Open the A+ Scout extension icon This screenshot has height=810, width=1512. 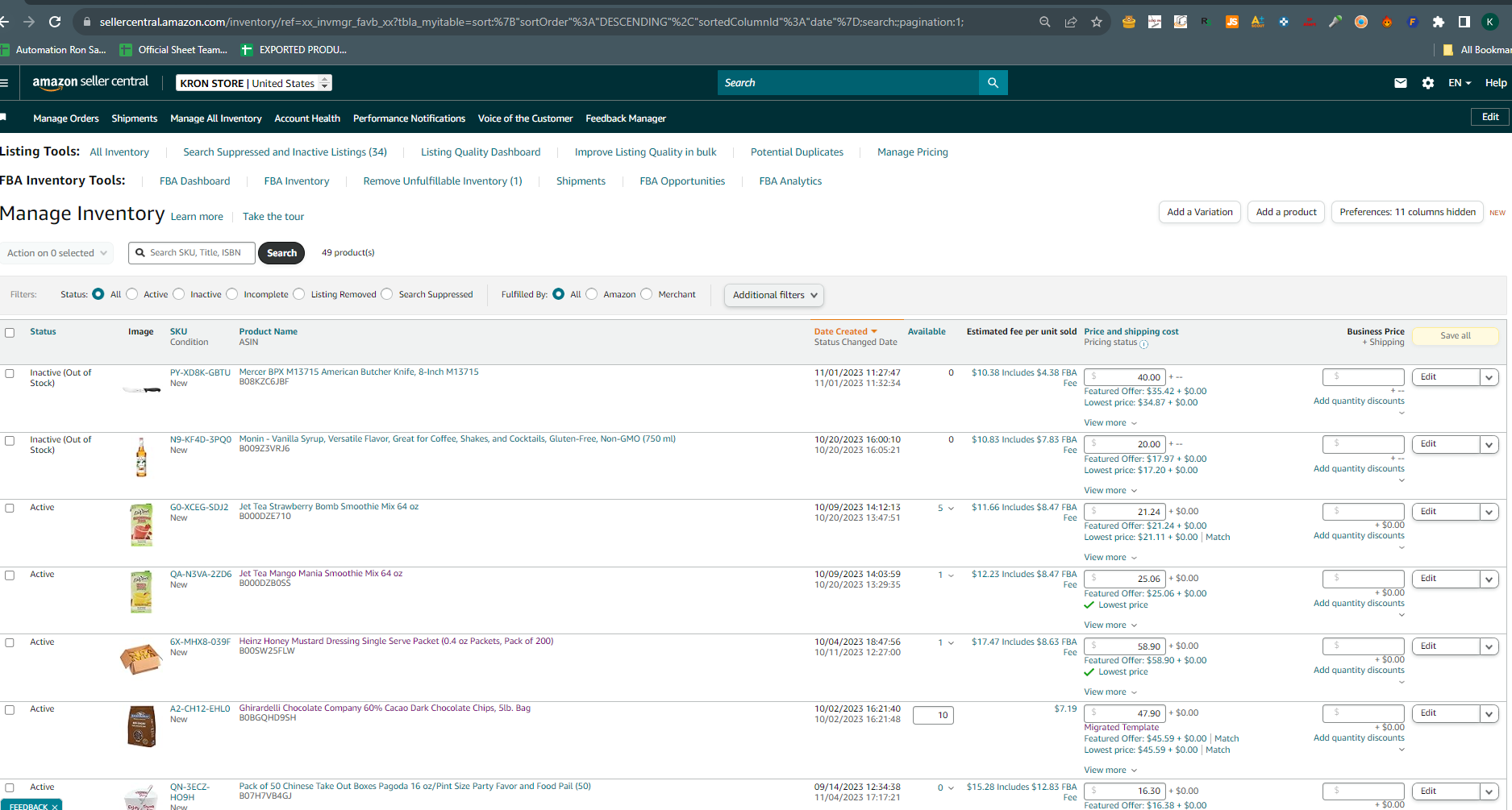pyautogui.click(x=1258, y=22)
